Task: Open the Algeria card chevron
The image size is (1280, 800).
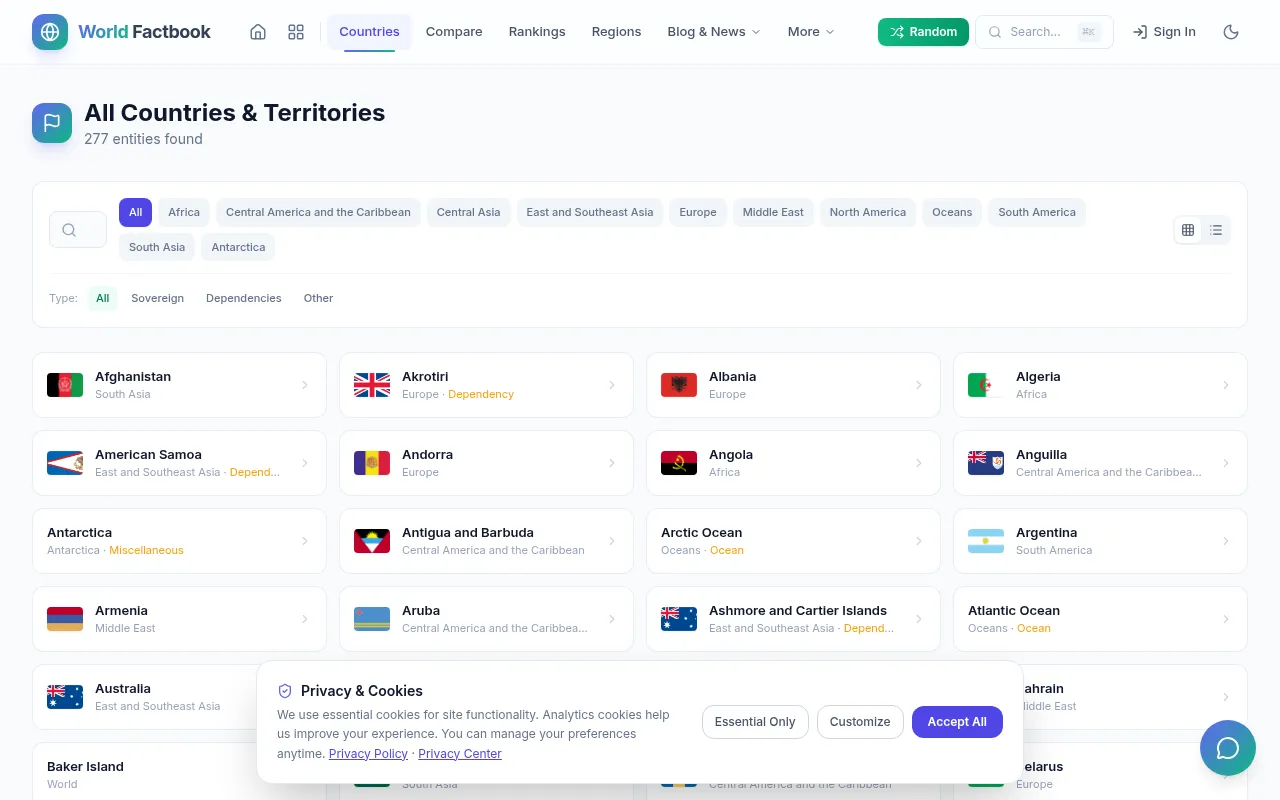Action: (1226, 385)
